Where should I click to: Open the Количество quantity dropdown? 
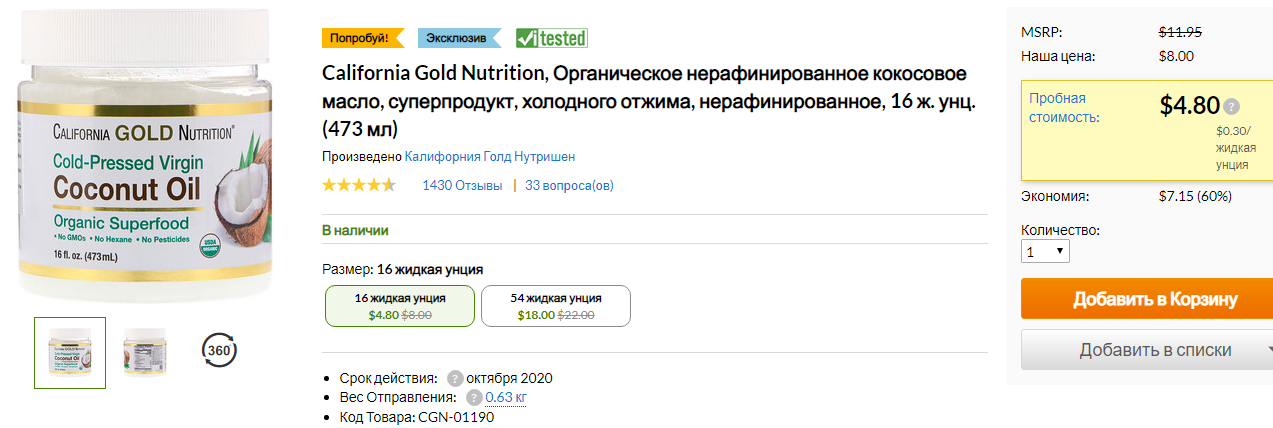[x=1045, y=251]
